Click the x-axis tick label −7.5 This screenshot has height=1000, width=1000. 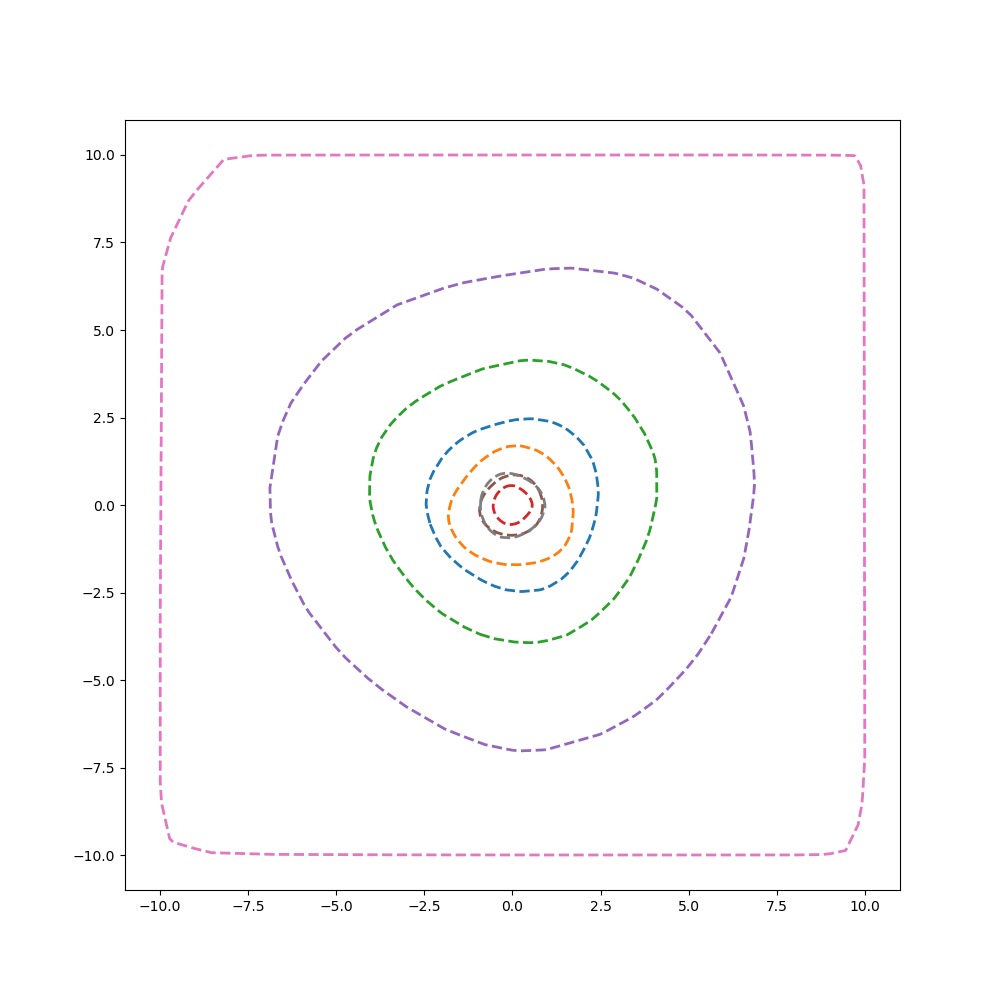[x=248, y=906]
